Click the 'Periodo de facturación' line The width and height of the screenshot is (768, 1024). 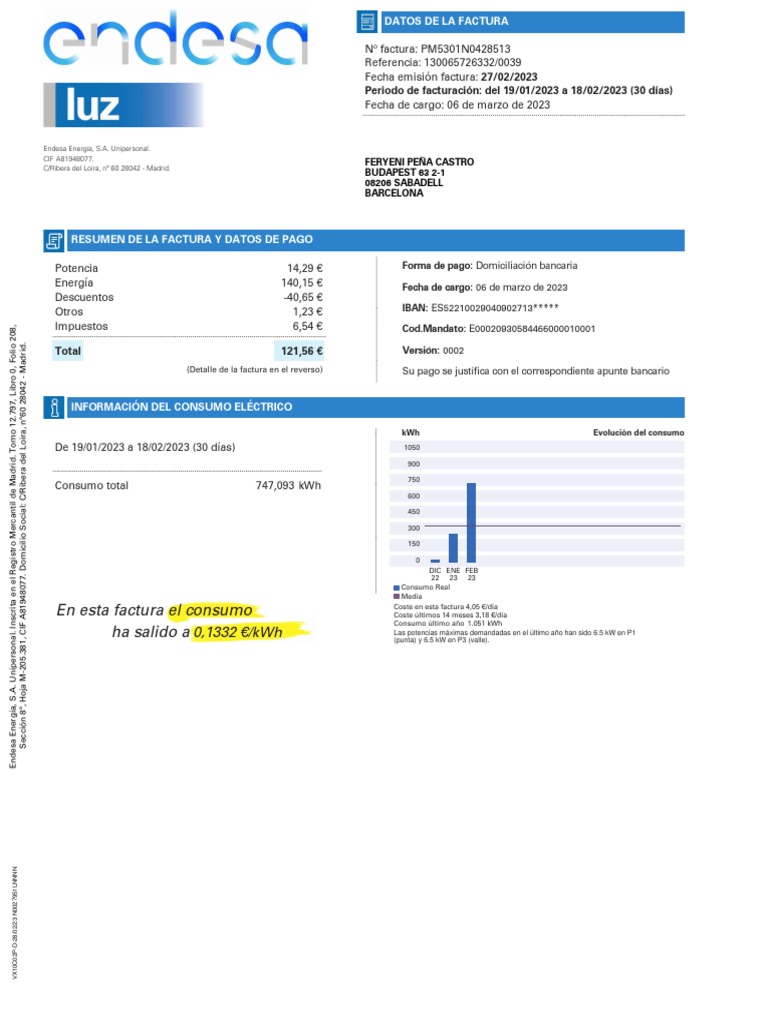pyautogui.click(x=519, y=91)
